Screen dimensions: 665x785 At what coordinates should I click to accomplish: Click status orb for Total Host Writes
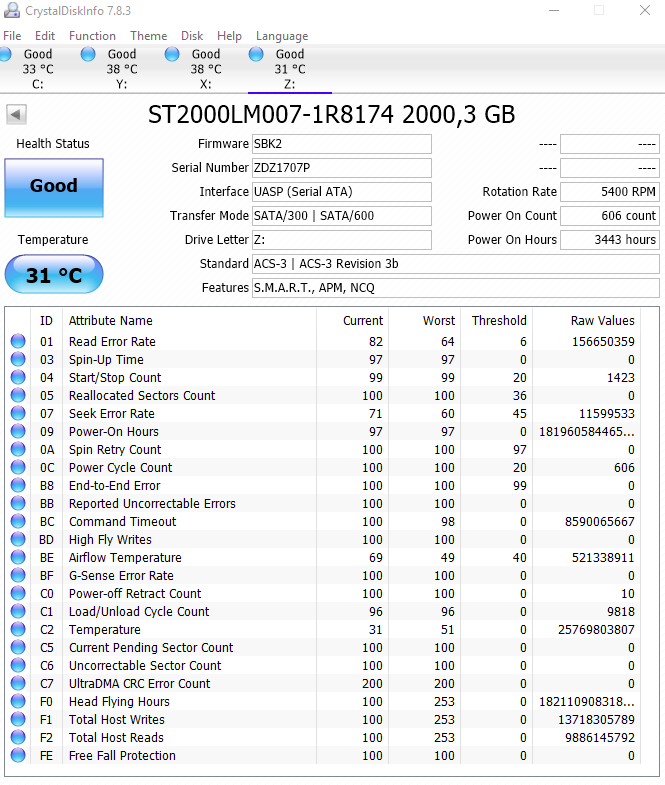[x=18, y=719]
